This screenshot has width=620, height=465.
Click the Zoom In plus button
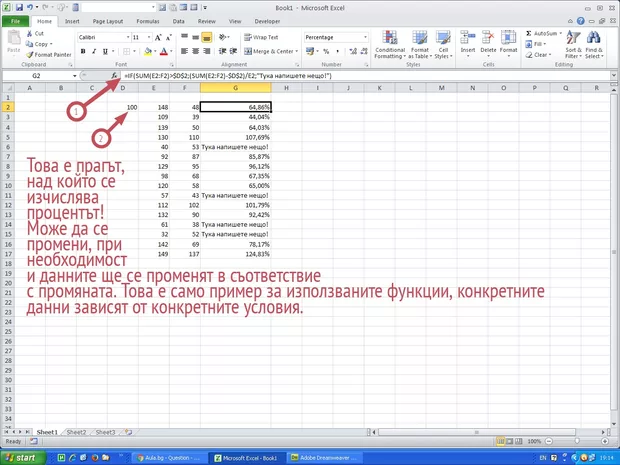click(605, 441)
